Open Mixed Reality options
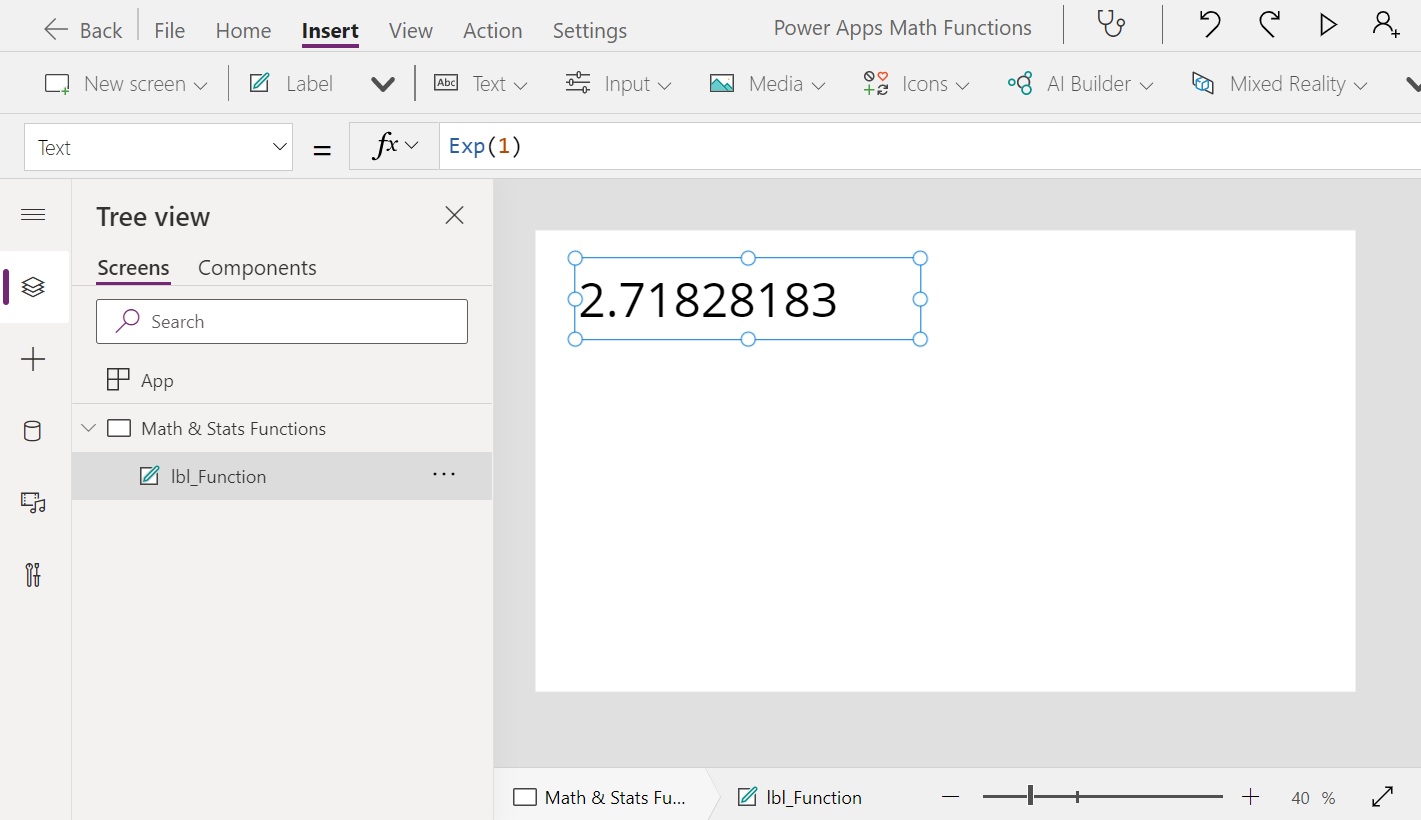 (x=1278, y=84)
